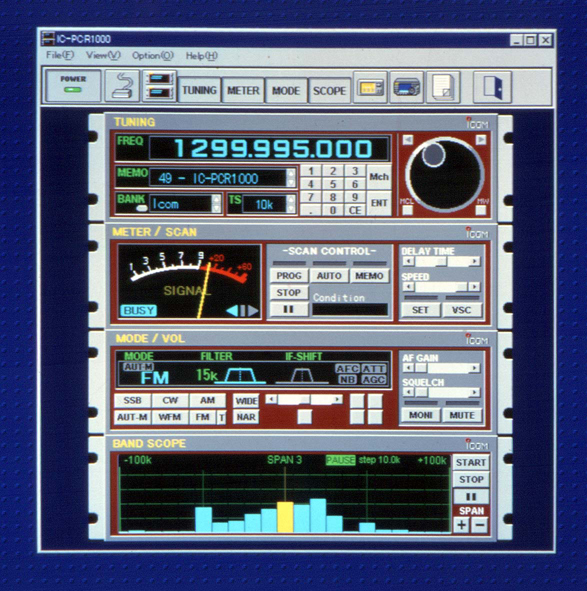Adjust the IF-SHIFT slider
The width and height of the screenshot is (587, 591).
(x=304, y=400)
